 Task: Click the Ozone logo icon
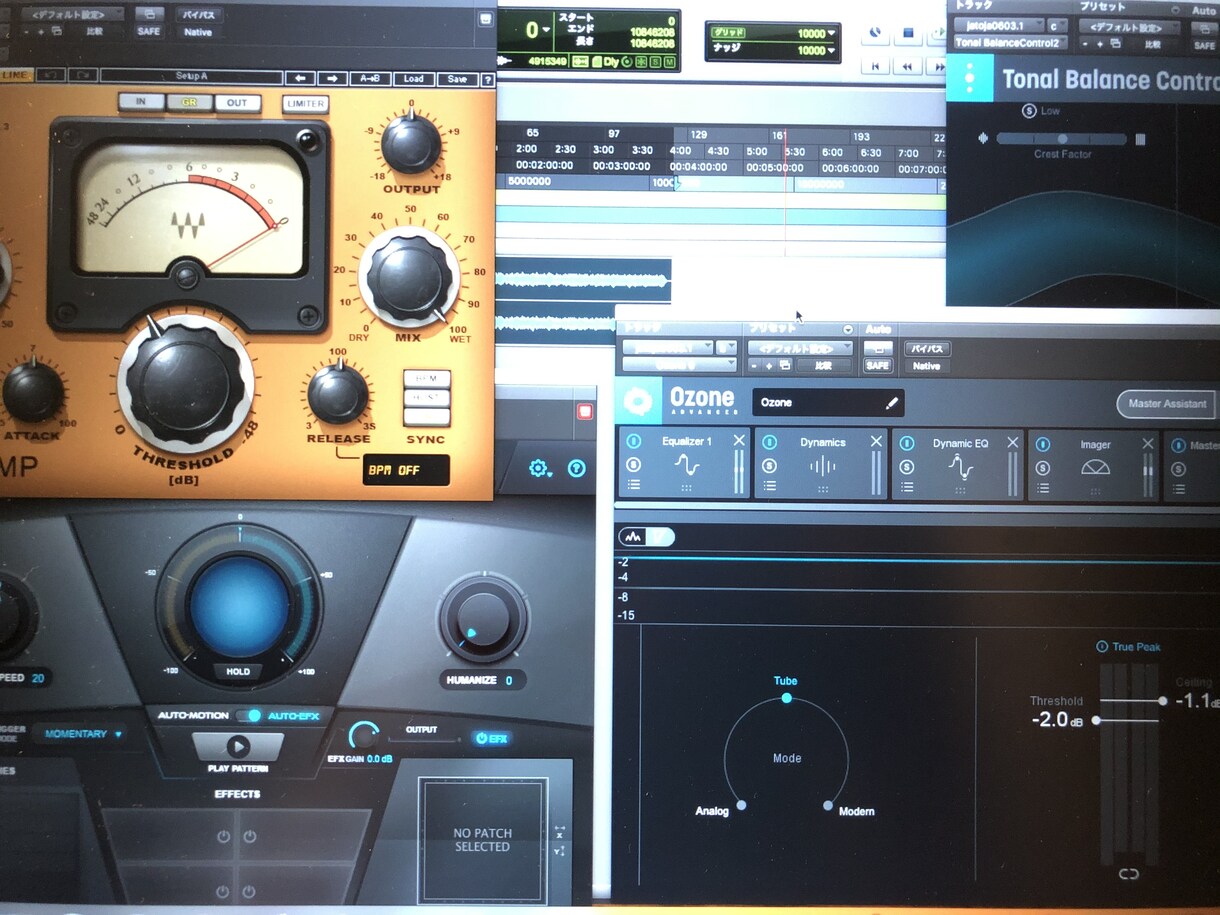[636, 402]
